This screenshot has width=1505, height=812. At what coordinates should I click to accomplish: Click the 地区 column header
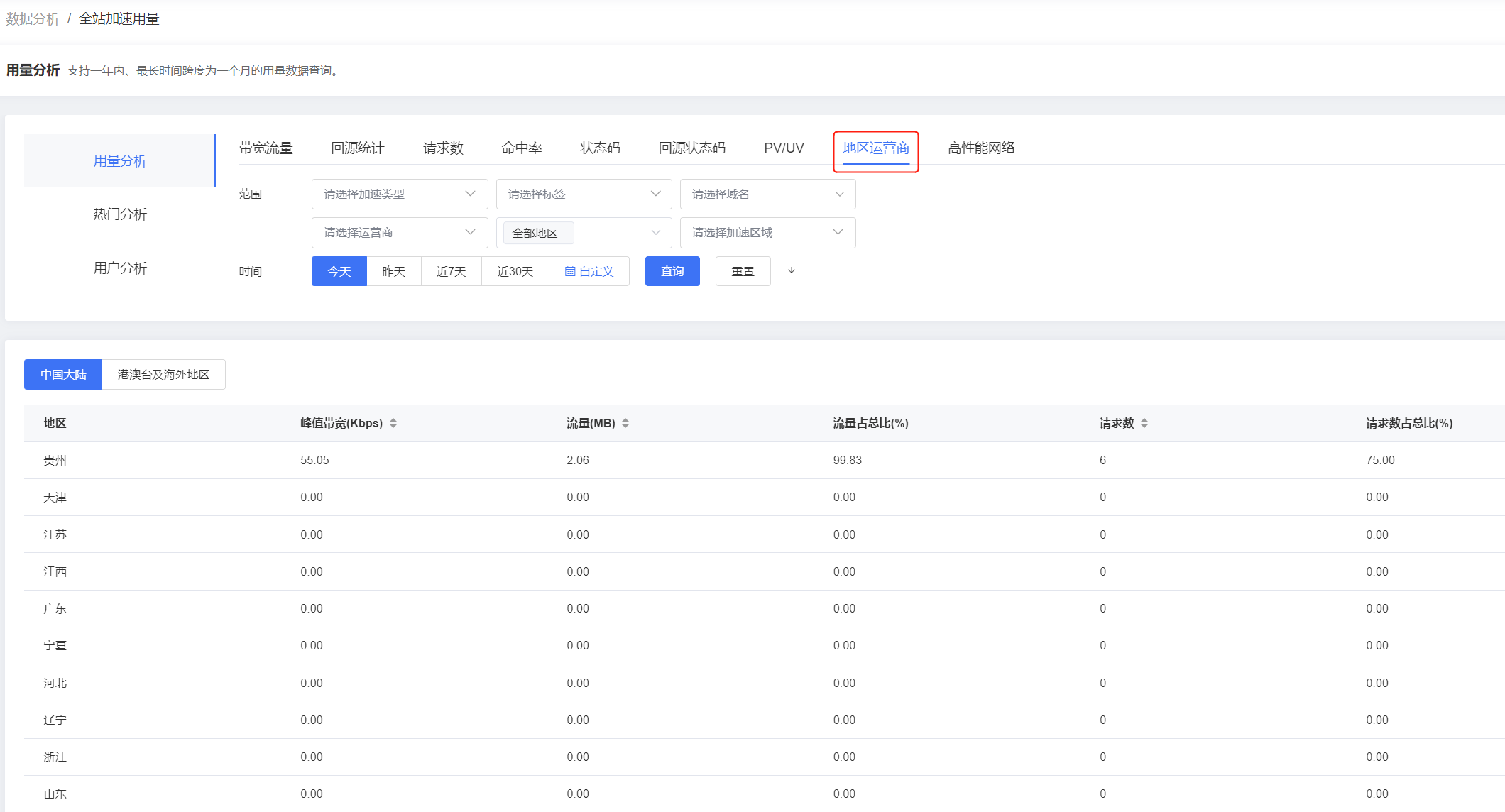point(55,423)
